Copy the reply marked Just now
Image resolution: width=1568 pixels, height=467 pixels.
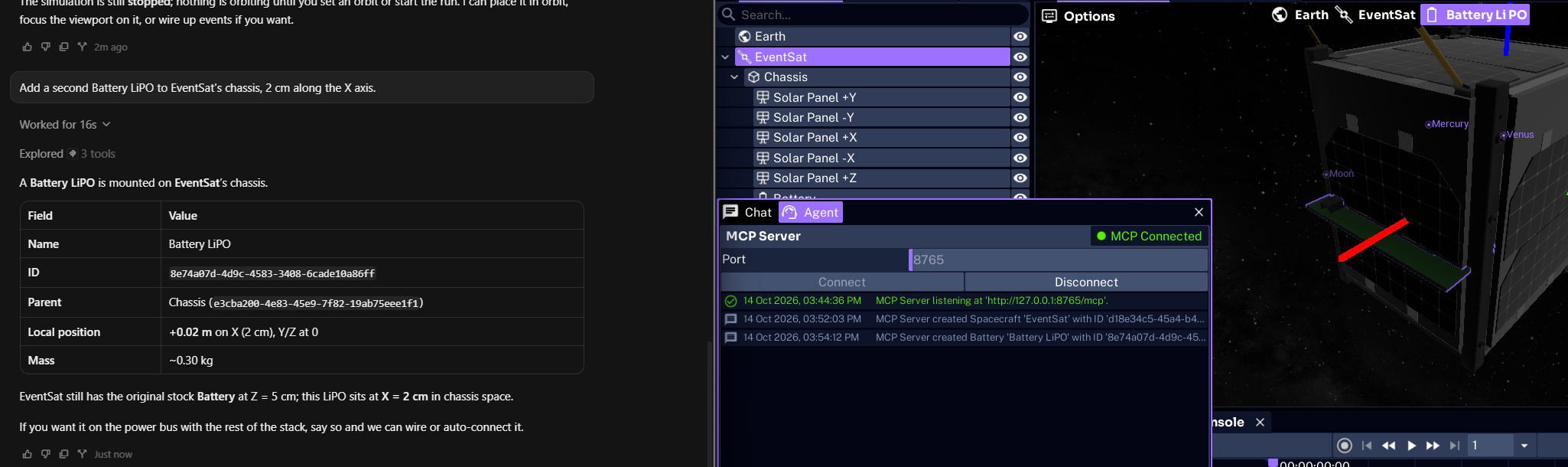tap(63, 454)
